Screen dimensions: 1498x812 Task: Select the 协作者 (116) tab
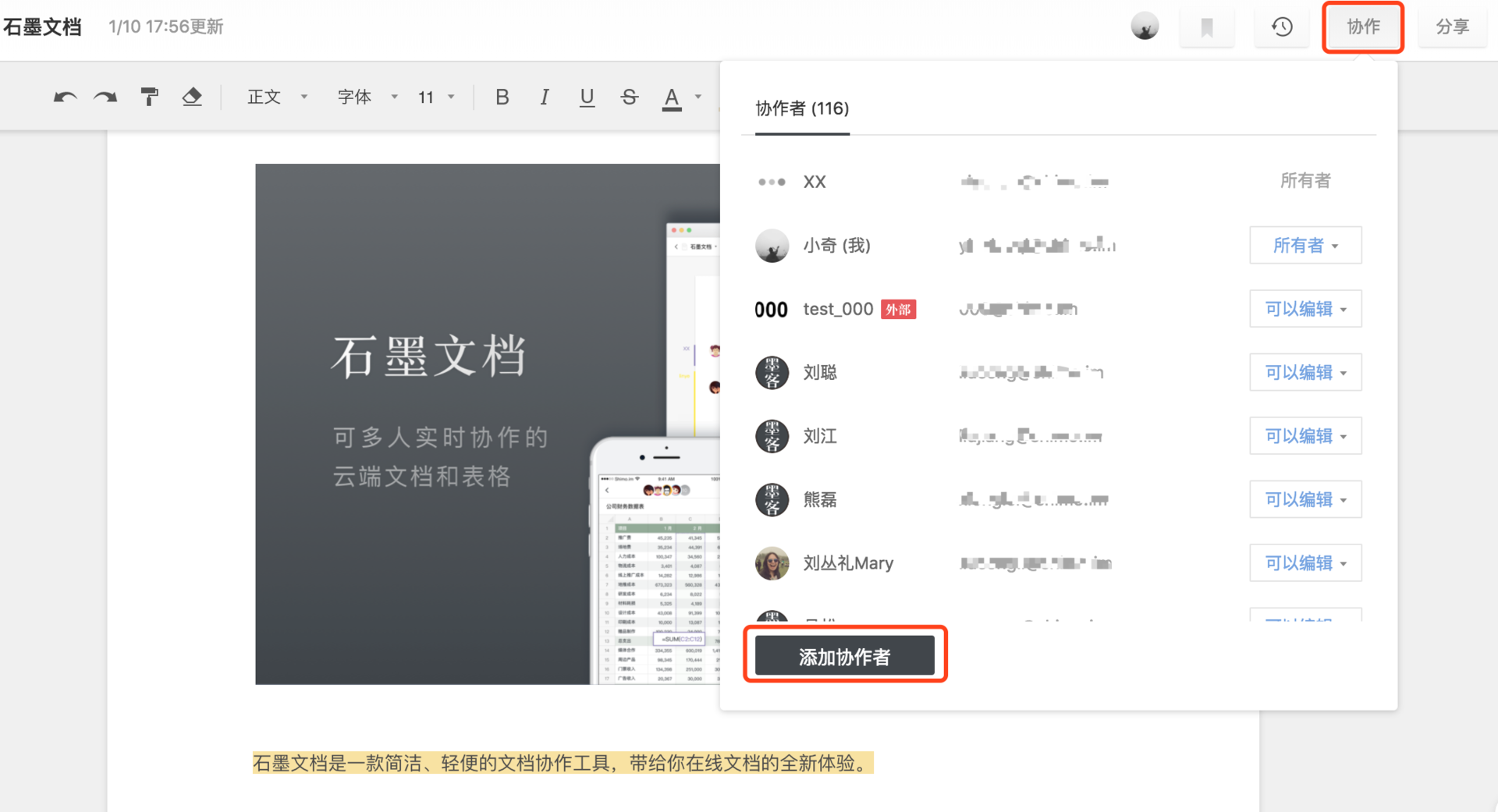coord(802,109)
